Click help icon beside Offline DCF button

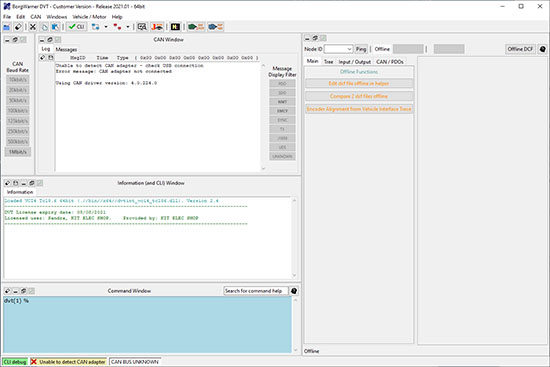click(542, 49)
